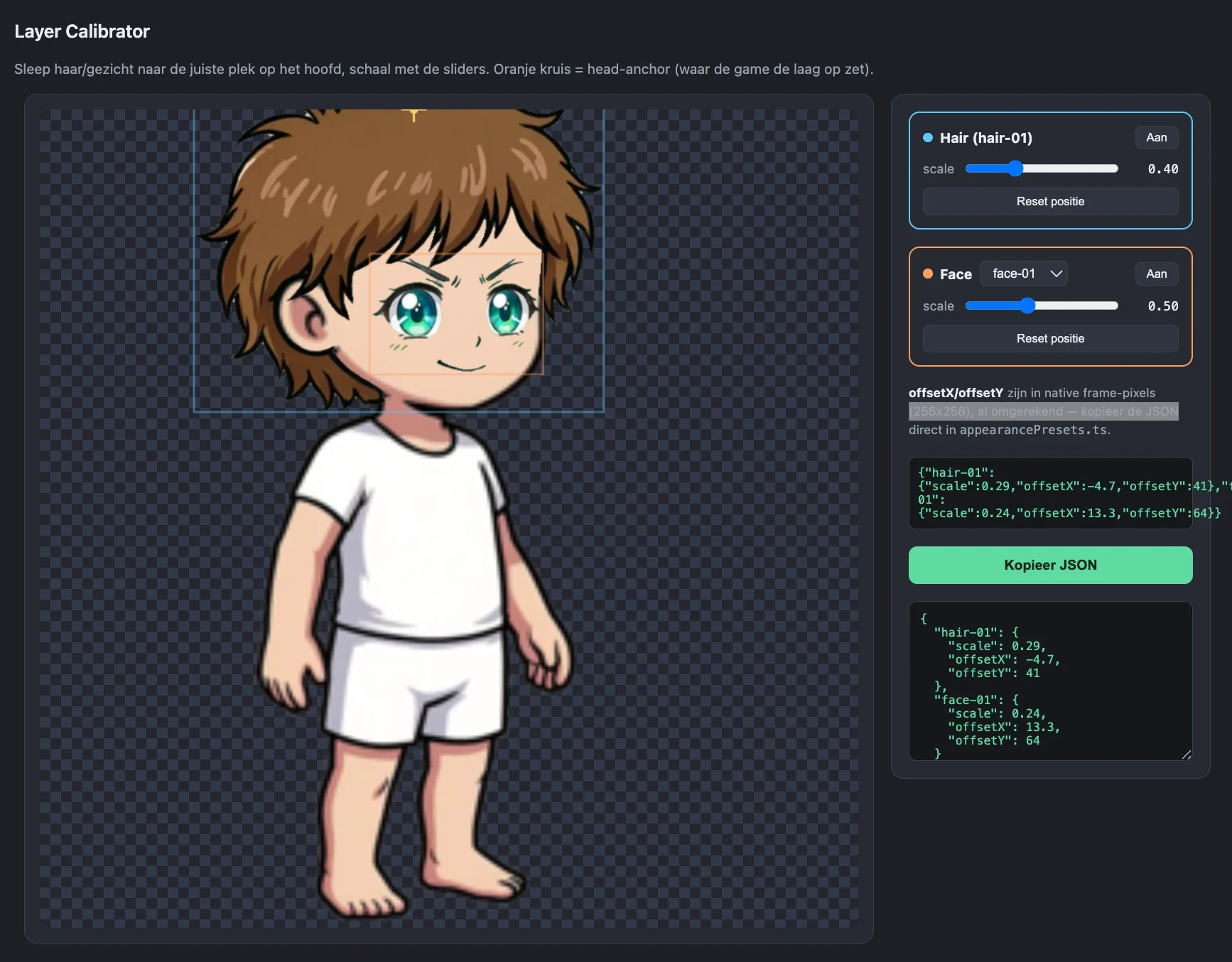This screenshot has height=962, width=1232.
Task: Click the appearancePresets.ts text
Action: (1033, 430)
